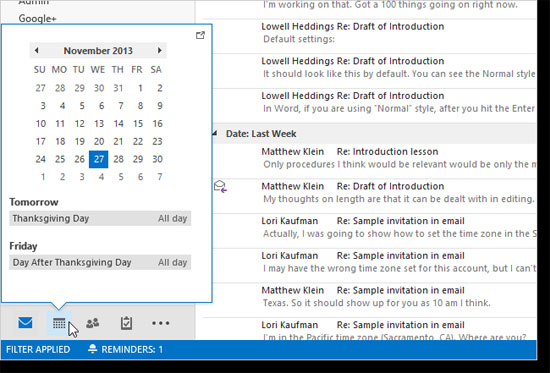Open Lowell Heddings email about hitting Enter in Word
The height and width of the screenshot is (373, 550).
click(x=374, y=102)
